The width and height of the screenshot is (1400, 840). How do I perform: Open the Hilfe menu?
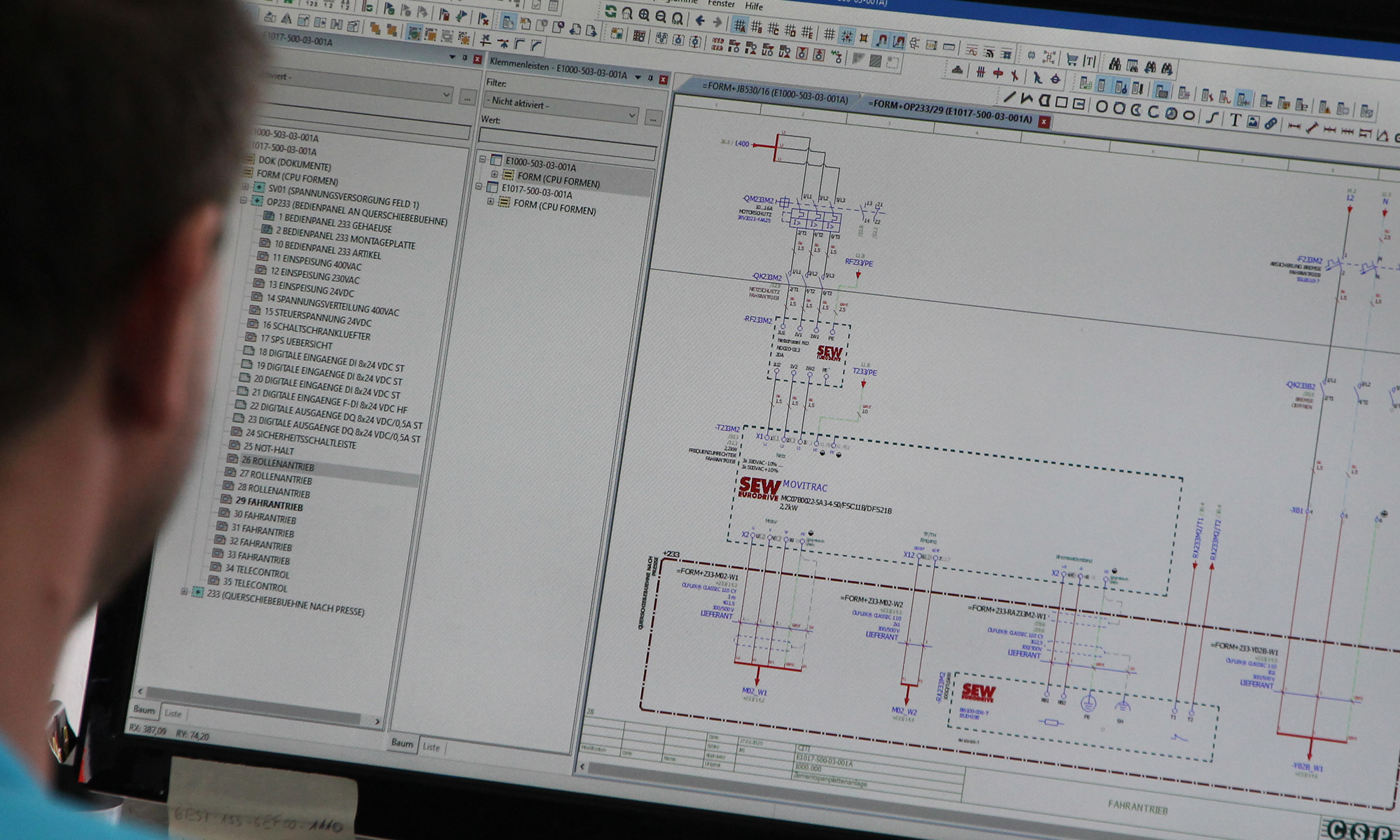[x=754, y=6]
